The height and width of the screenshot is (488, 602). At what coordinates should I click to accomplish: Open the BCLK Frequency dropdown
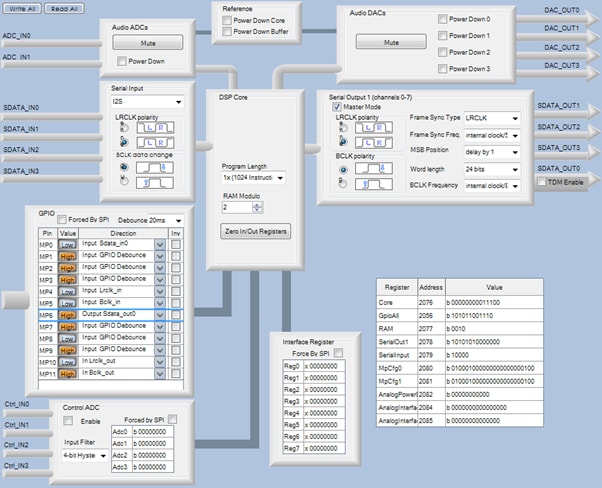point(492,186)
